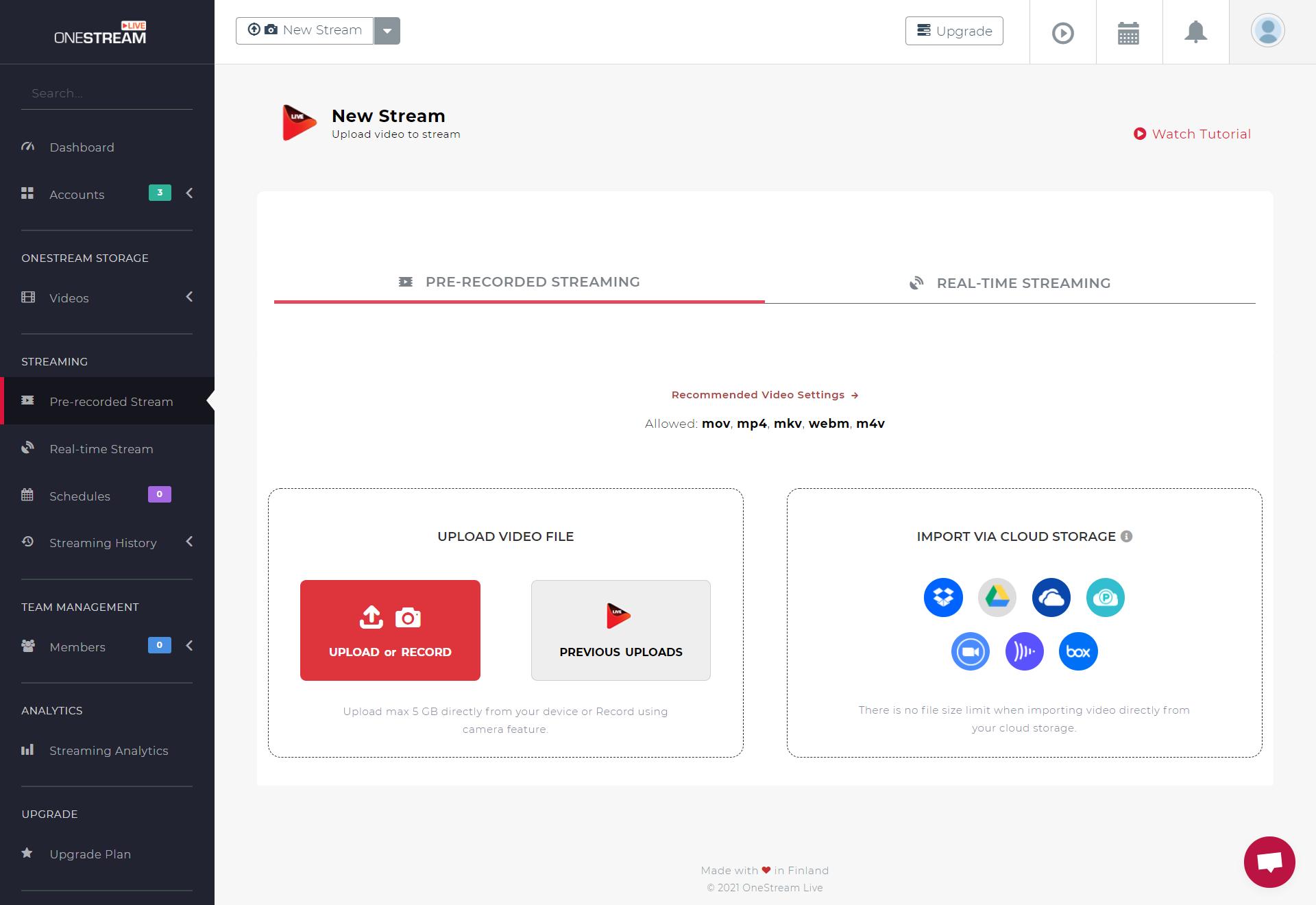Viewport: 1316px width, 905px height.
Task: Open Previous Uploads button
Action: click(x=620, y=630)
